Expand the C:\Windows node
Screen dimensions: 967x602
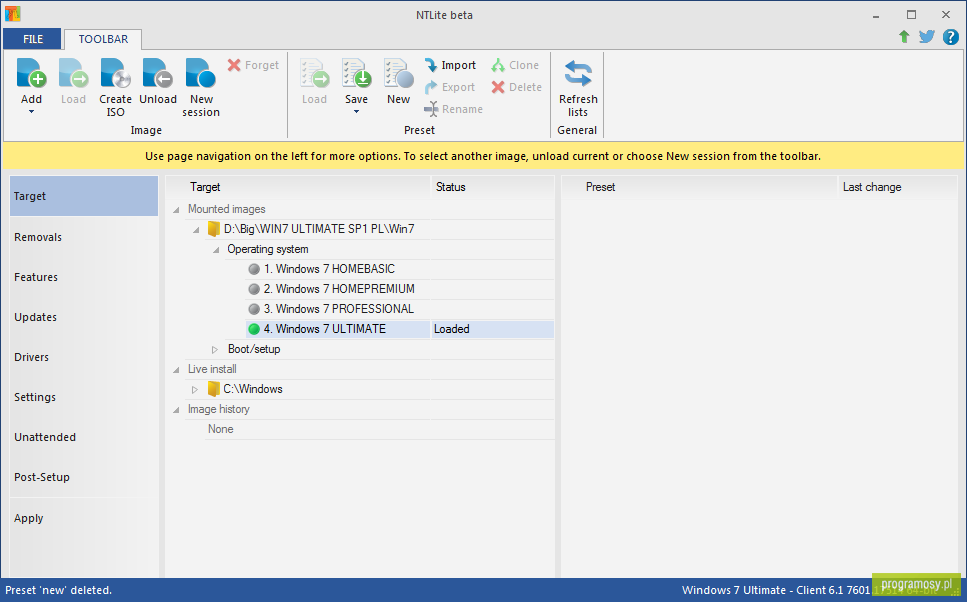pos(195,390)
